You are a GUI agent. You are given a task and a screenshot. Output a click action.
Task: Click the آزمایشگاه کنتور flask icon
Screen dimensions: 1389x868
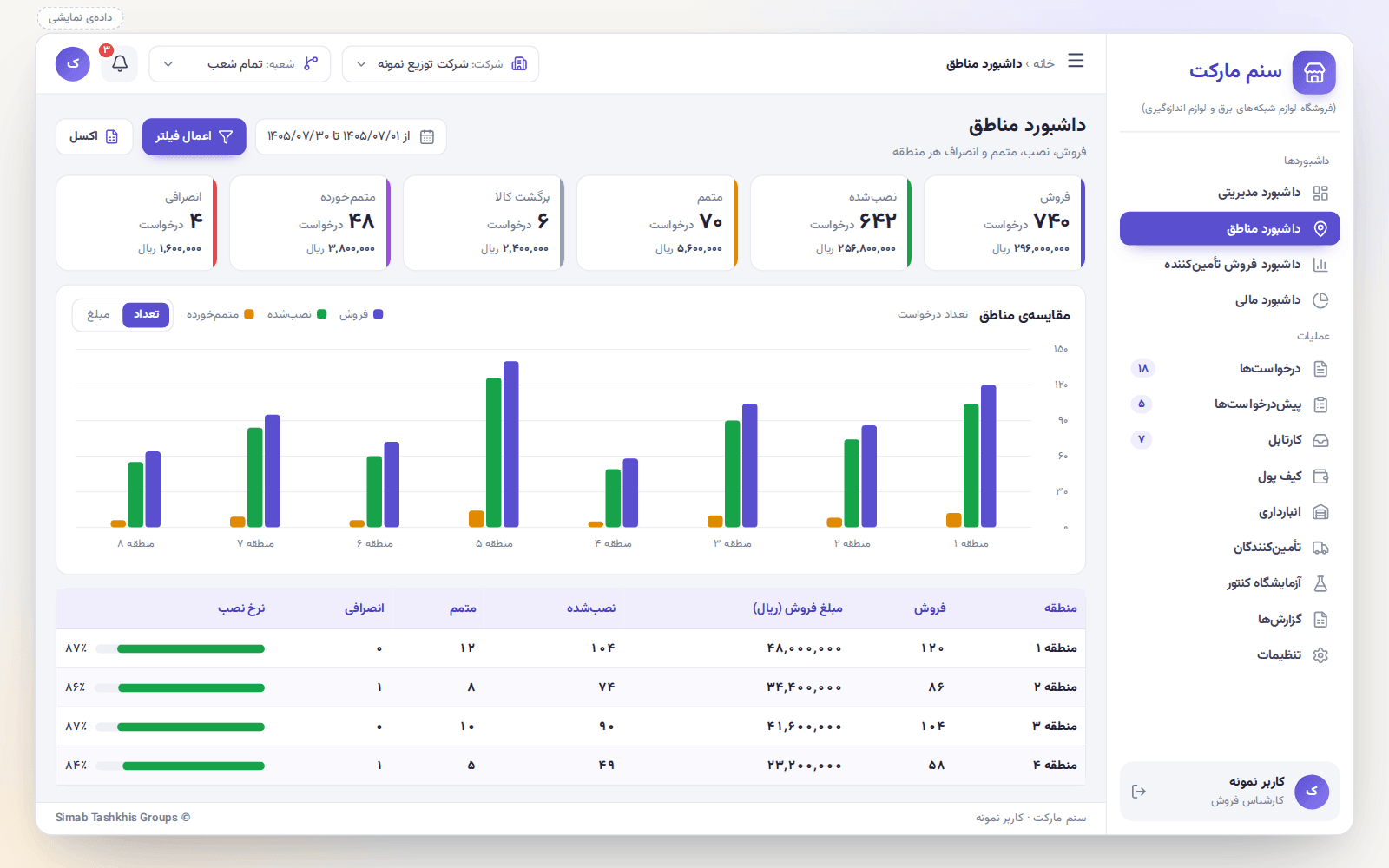[1320, 583]
